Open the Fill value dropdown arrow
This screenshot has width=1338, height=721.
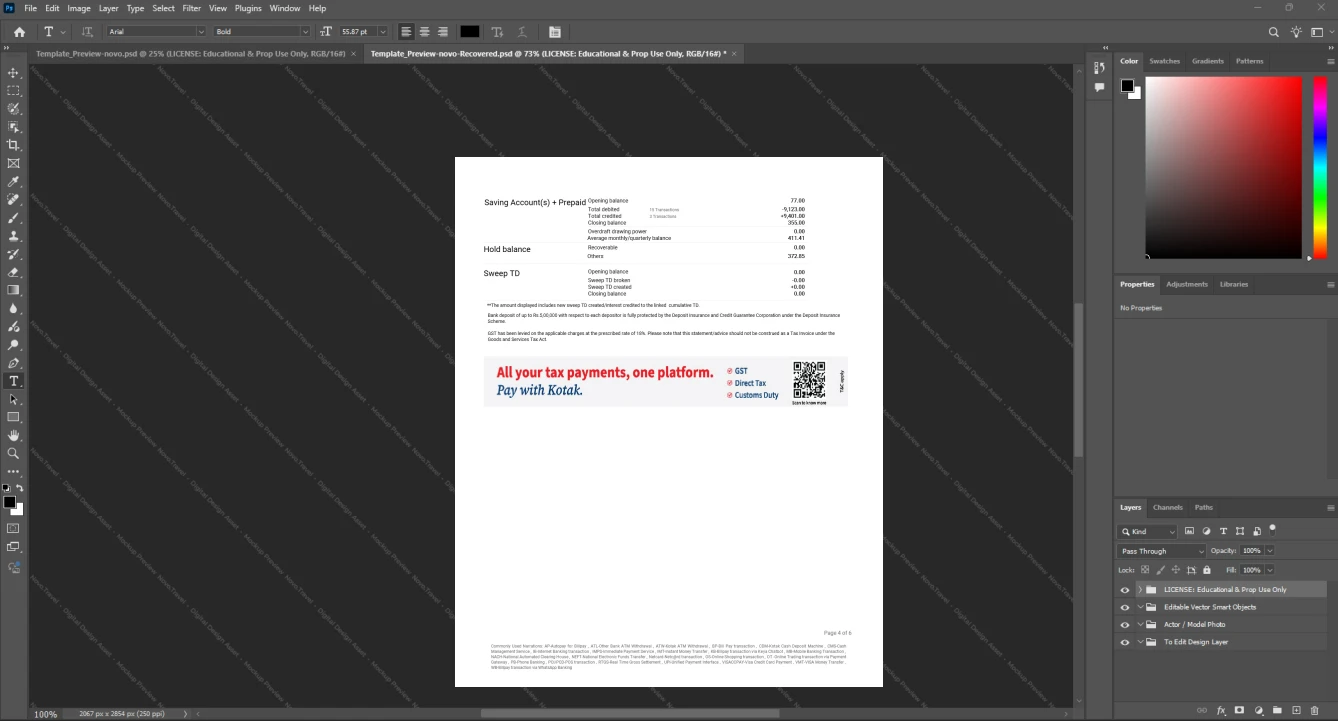1270,570
